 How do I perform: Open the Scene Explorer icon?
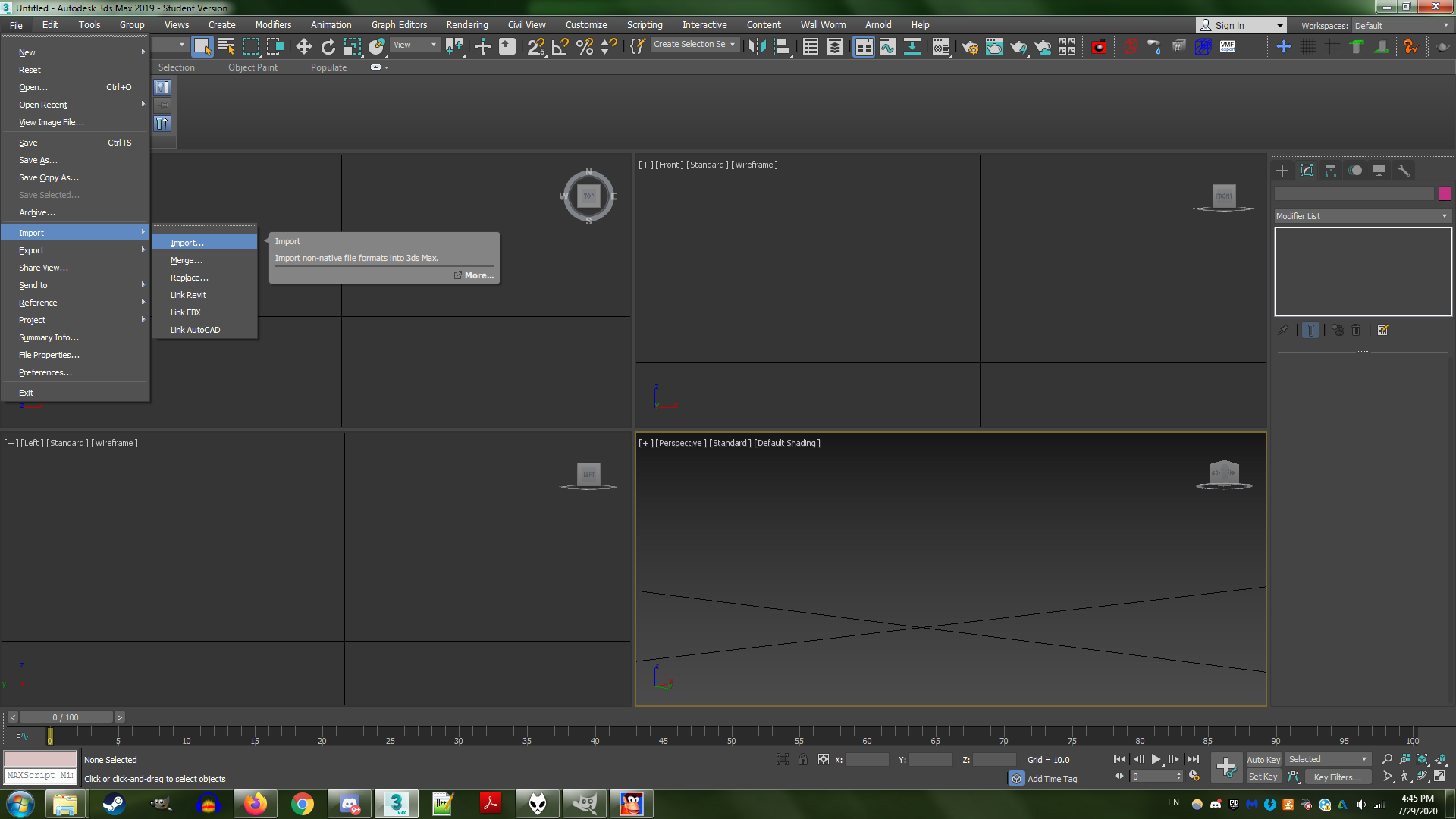[x=811, y=46]
